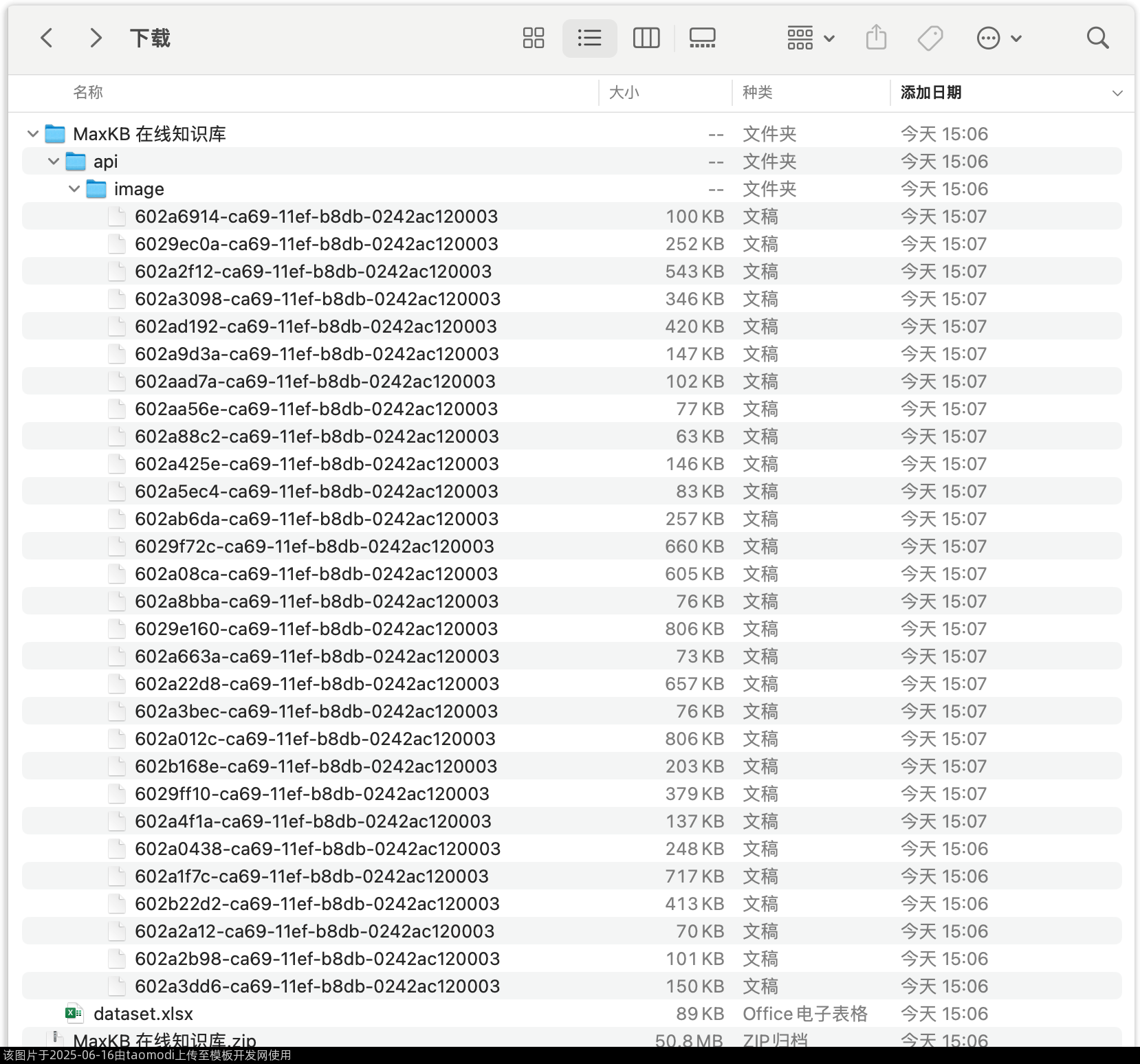The image size is (1140, 1064).
Task: Open the more actions ellipsis menu
Action: click(x=998, y=38)
